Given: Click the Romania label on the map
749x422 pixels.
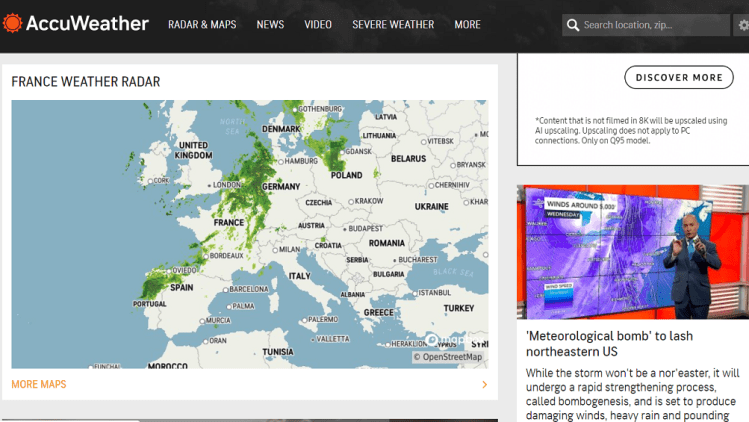Looking at the screenshot, I should point(386,243).
